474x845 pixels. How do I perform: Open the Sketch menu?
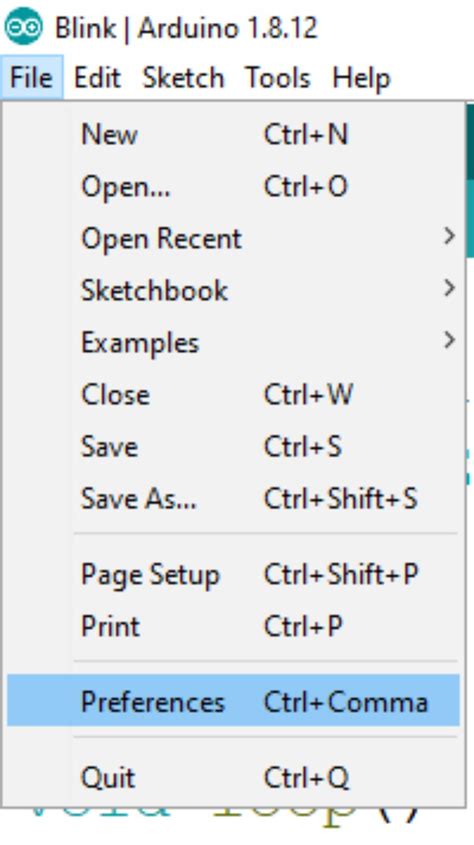(x=183, y=78)
